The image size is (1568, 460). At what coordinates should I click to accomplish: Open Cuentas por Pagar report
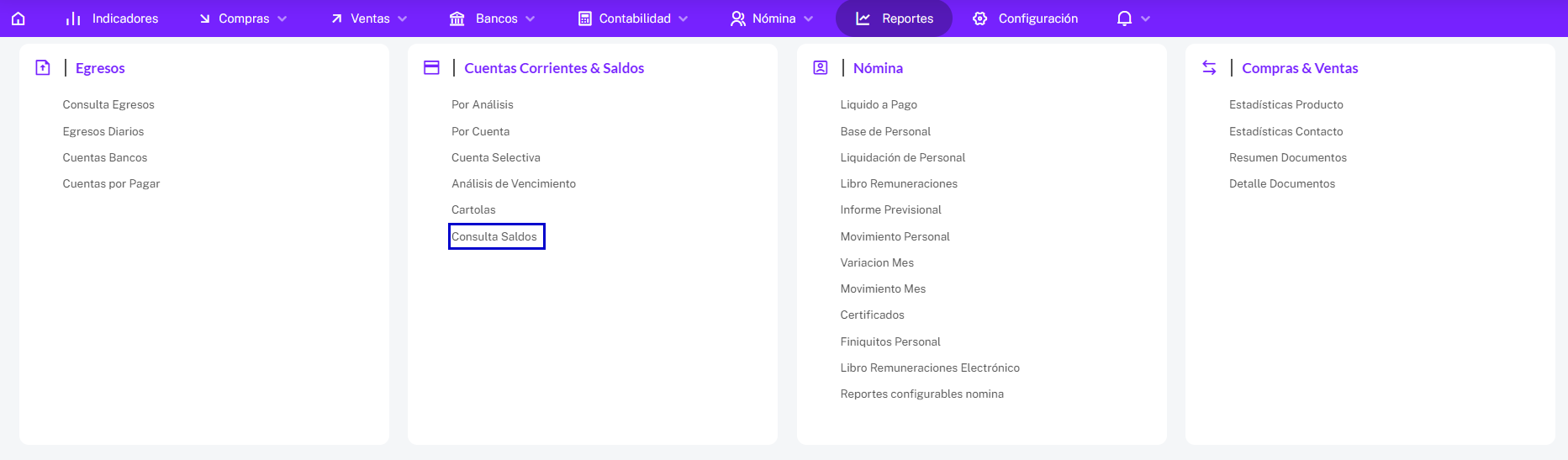tap(111, 184)
